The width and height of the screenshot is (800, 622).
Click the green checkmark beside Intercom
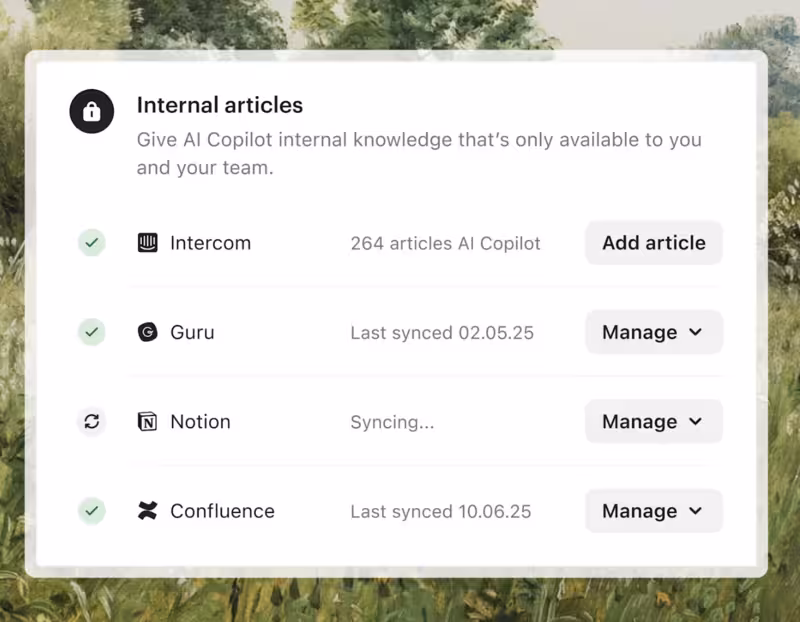pos(91,242)
